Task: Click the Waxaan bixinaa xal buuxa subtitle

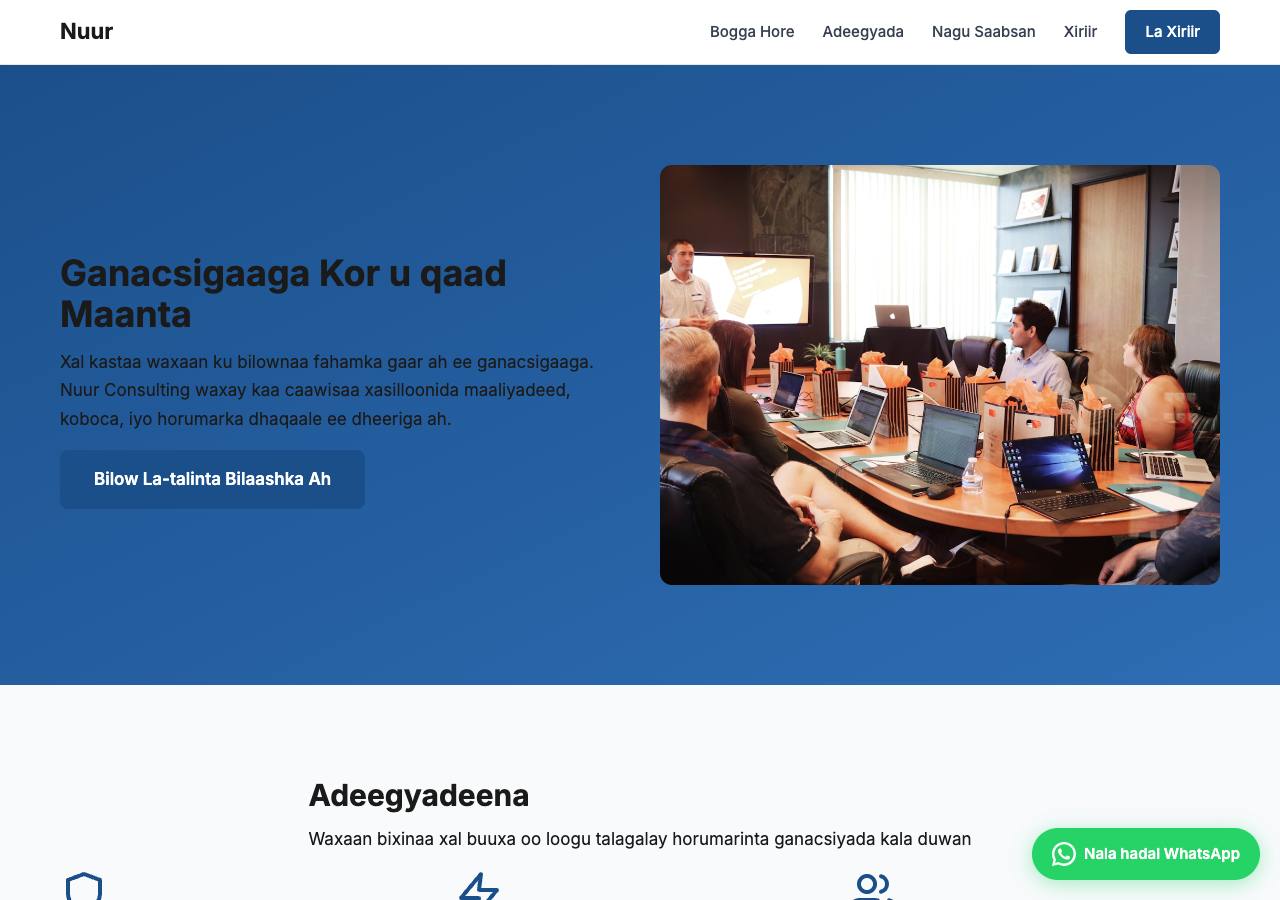Action: tap(639, 839)
